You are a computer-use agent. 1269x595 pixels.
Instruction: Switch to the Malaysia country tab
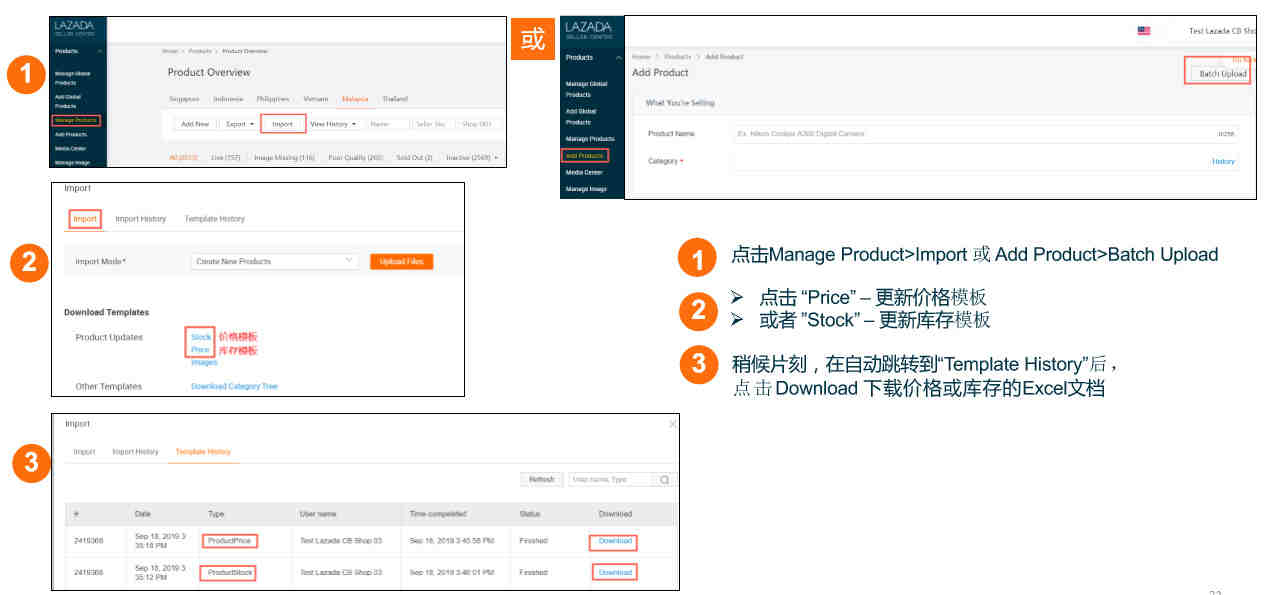click(354, 99)
